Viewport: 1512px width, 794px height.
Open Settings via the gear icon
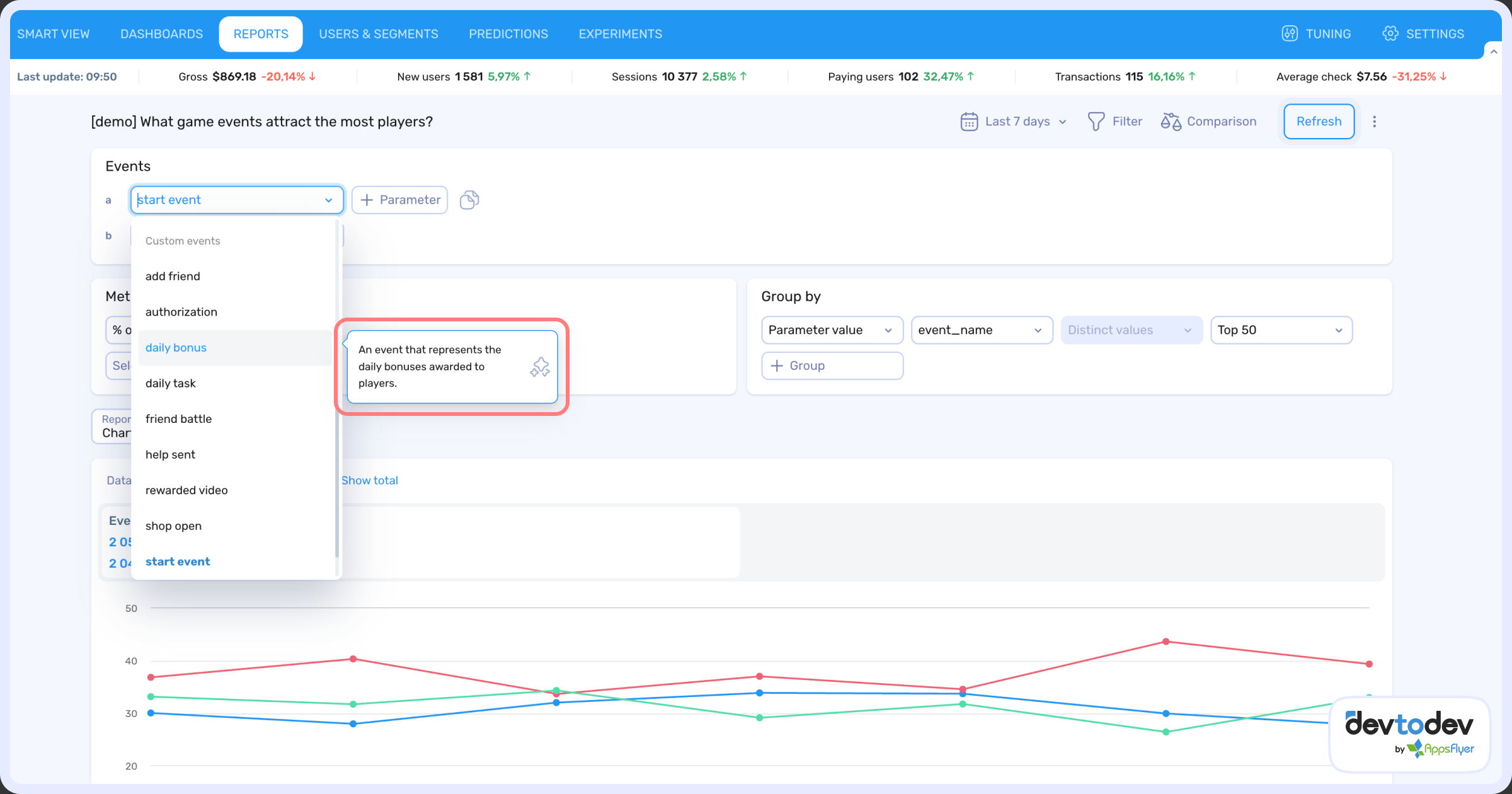[x=1389, y=33]
